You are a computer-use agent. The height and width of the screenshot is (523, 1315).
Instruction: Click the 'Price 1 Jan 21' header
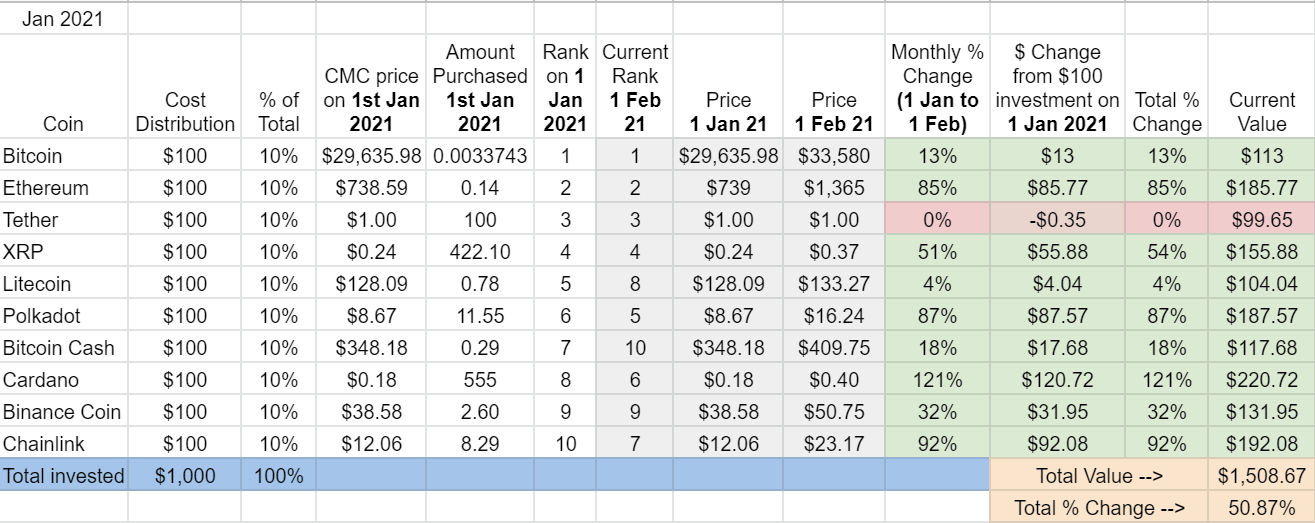[728, 87]
